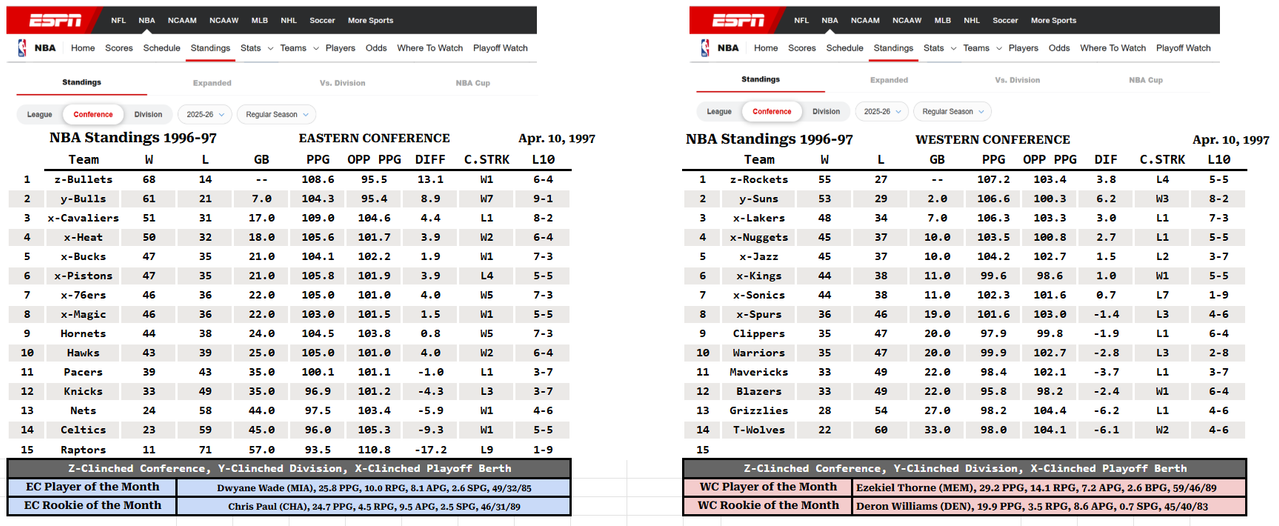Go to Playoff Watch on the Western Conference page
The image size is (1279, 526).
[1183, 48]
